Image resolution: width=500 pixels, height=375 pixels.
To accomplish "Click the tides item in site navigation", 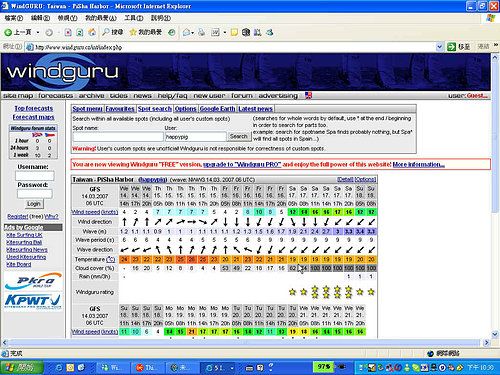I will click(119, 96).
